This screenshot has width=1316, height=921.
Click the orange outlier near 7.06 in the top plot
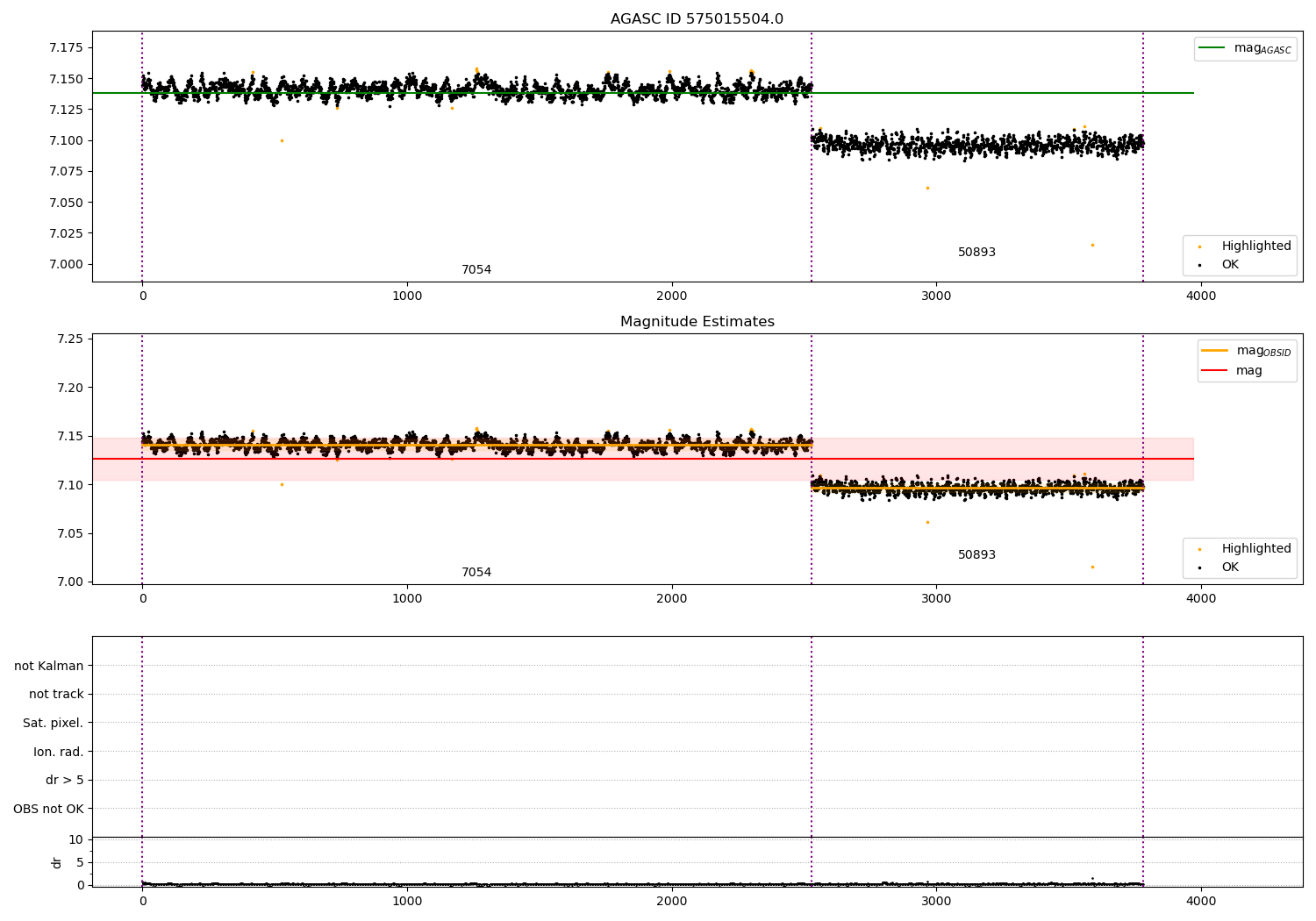pos(927,188)
